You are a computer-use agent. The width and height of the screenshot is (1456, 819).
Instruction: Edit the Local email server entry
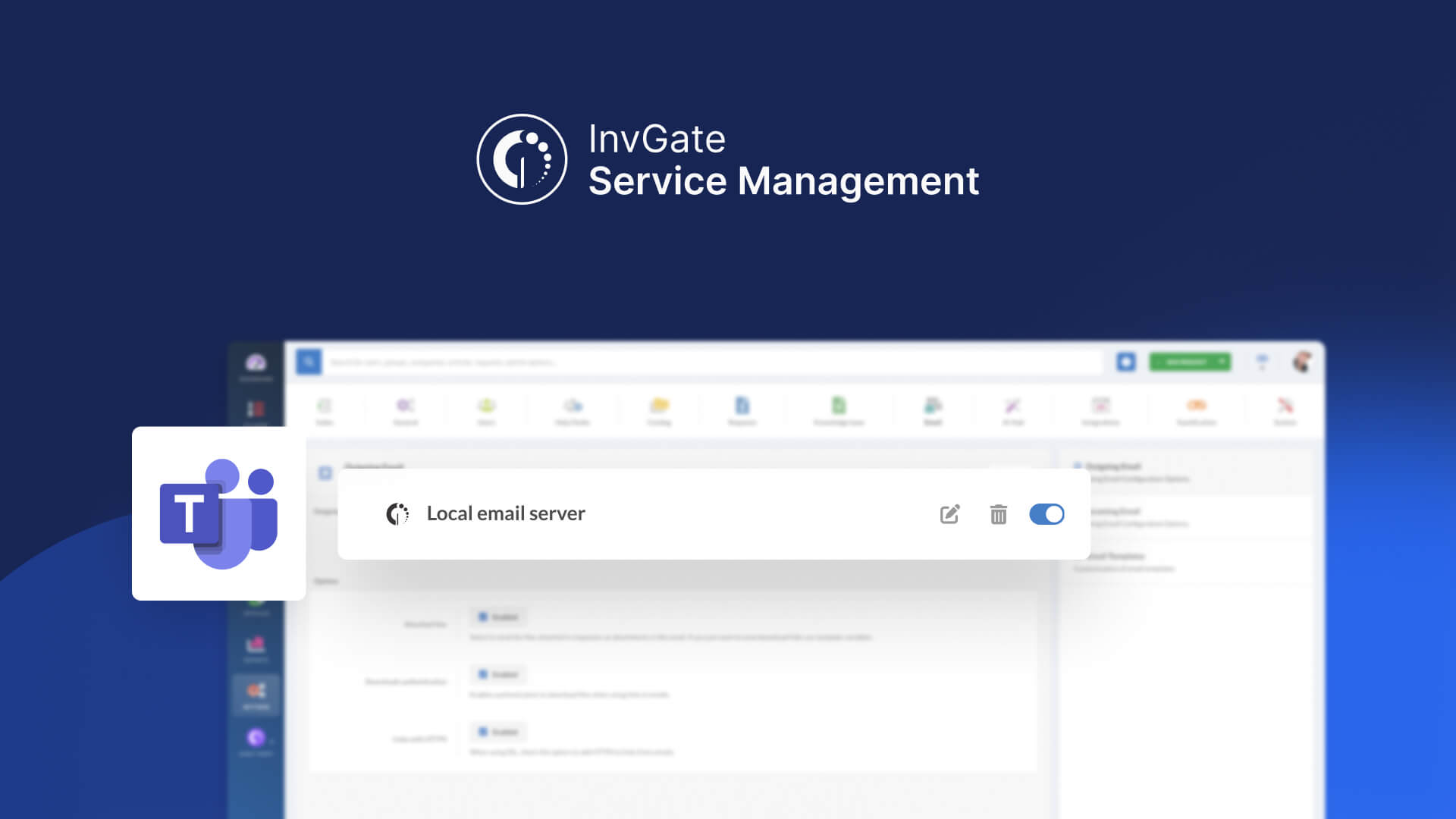(x=949, y=514)
